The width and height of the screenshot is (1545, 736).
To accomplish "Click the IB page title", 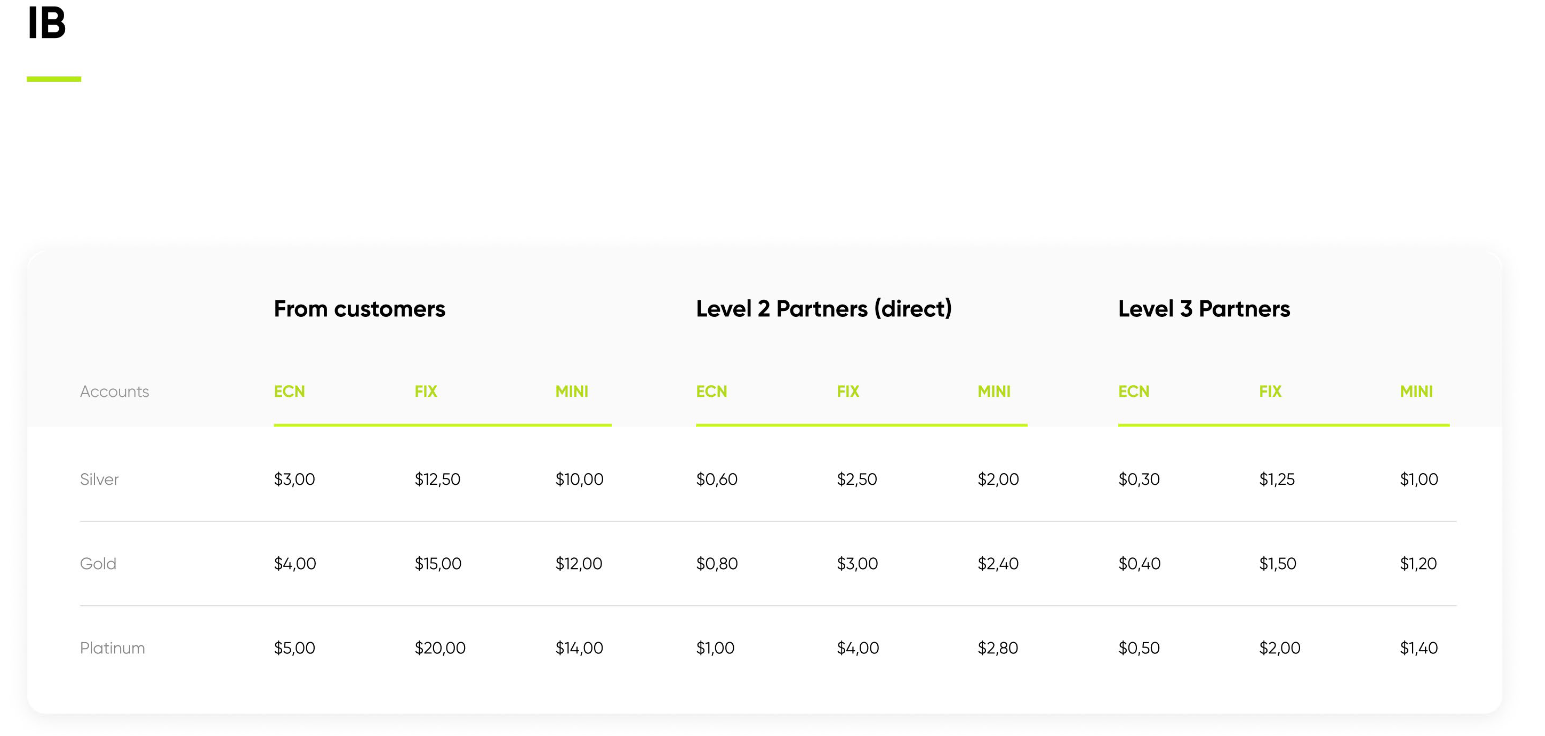I will pos(46,24).
